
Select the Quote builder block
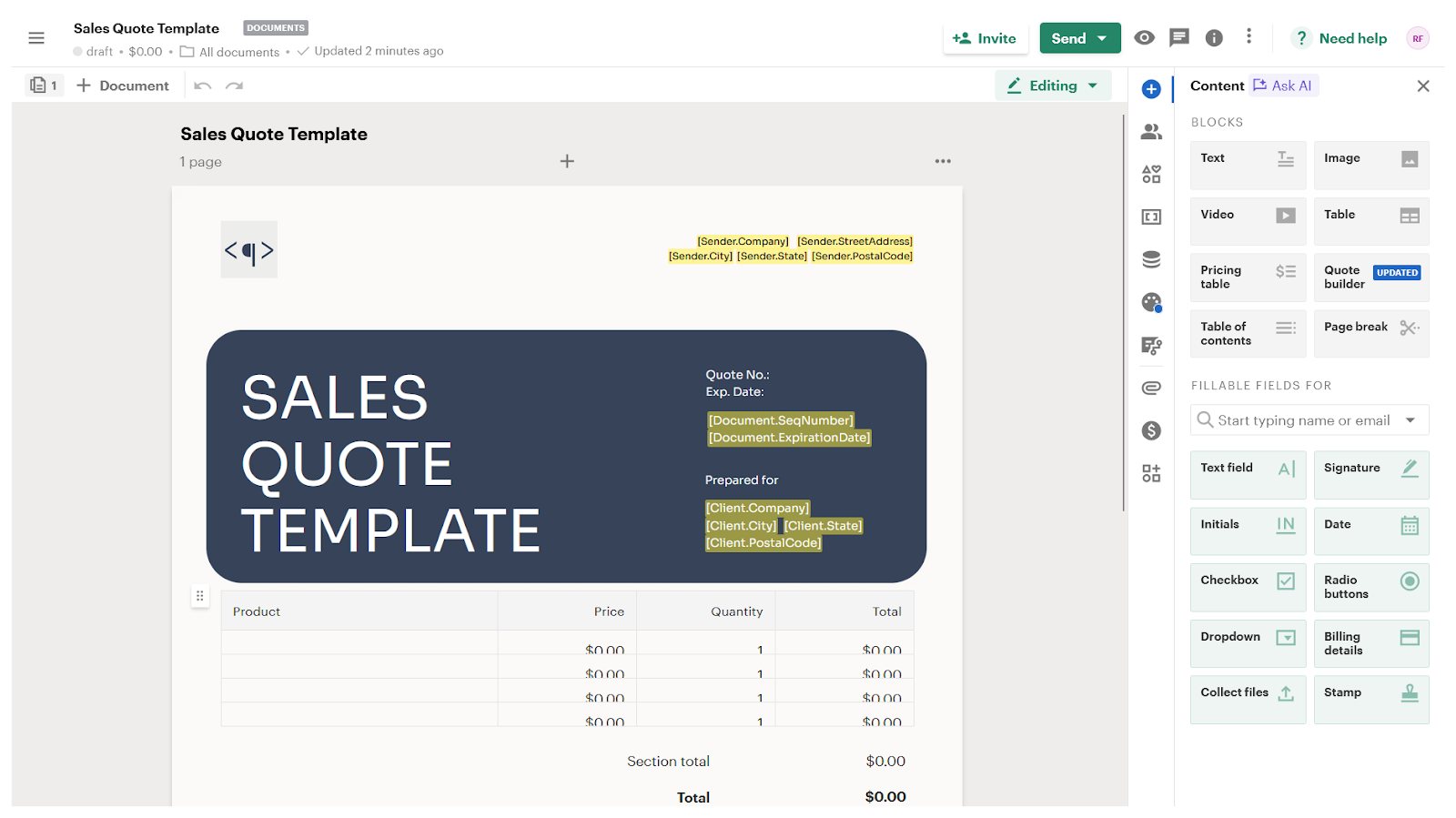pos(1371,278)
